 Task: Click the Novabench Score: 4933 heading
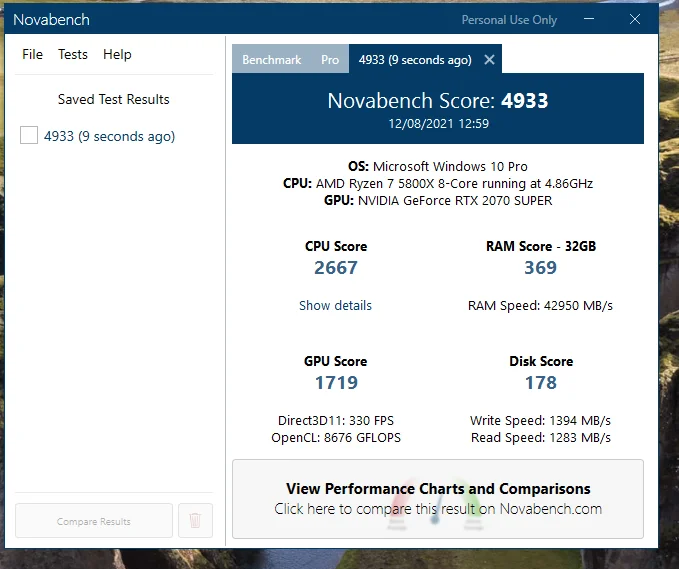438,101
